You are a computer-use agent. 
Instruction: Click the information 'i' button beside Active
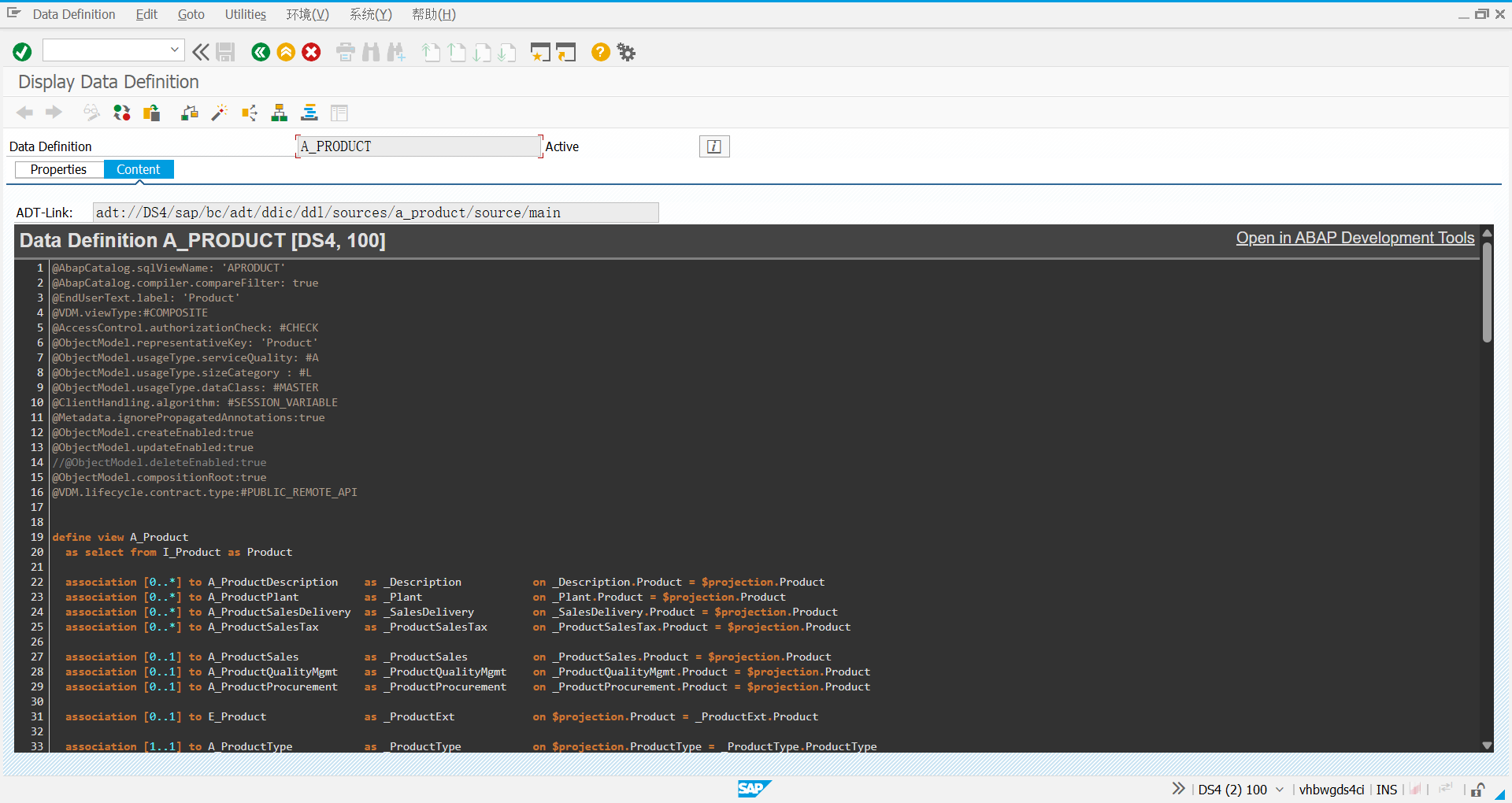tap(714, 146)
